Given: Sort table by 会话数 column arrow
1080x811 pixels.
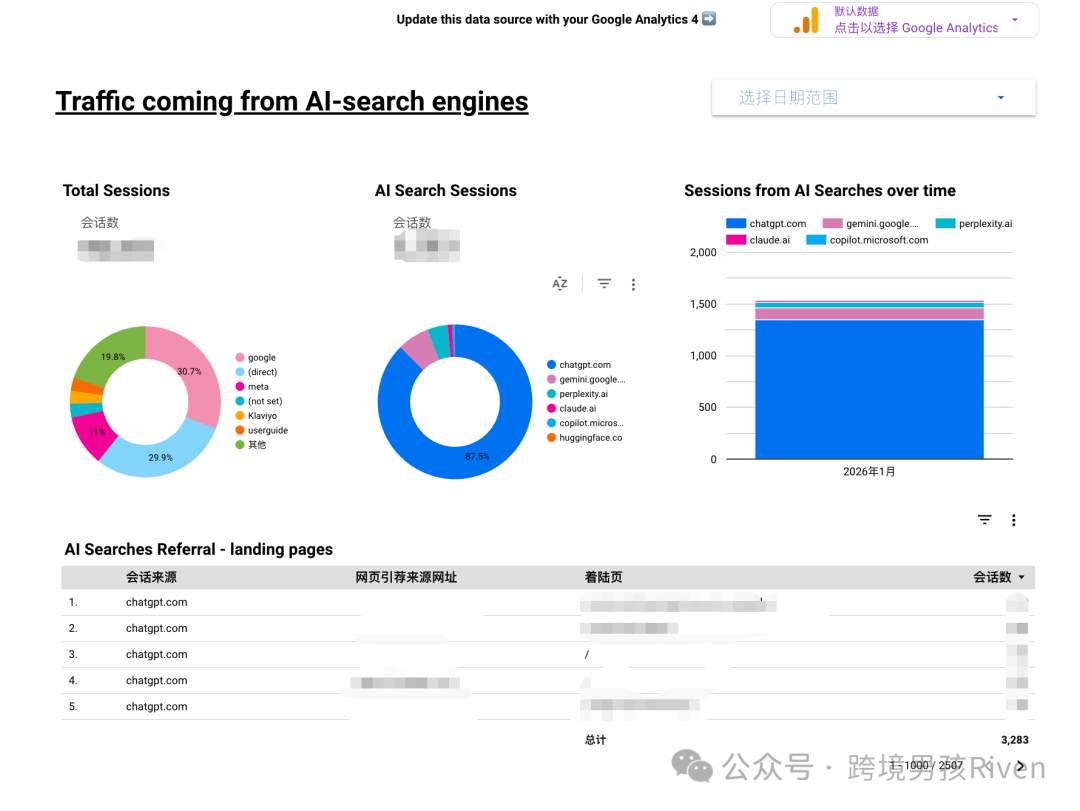Looking at the screenshot, I should pyautogui.click(x=1021, y=577).
